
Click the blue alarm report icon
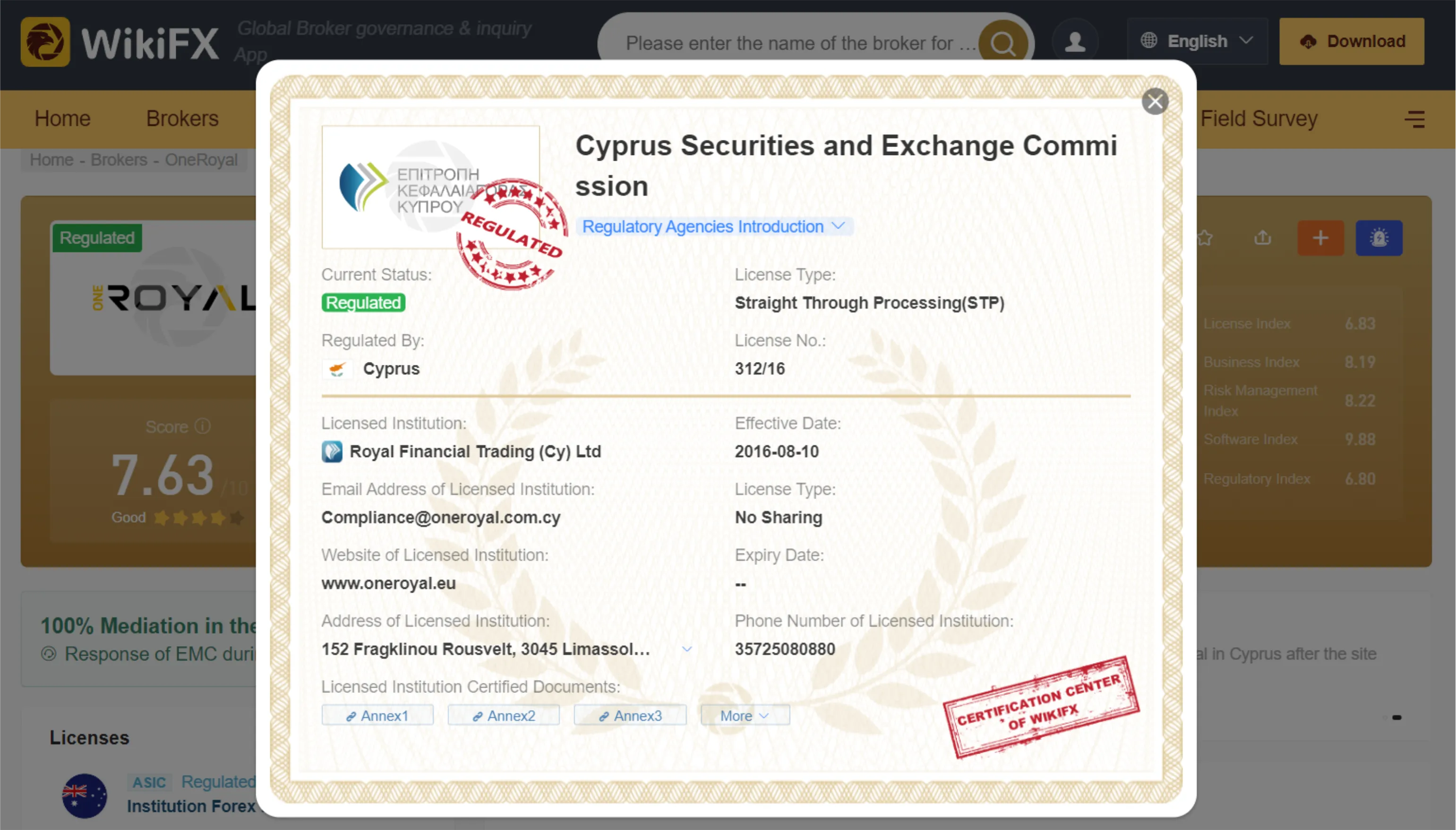click(1379, 238)
